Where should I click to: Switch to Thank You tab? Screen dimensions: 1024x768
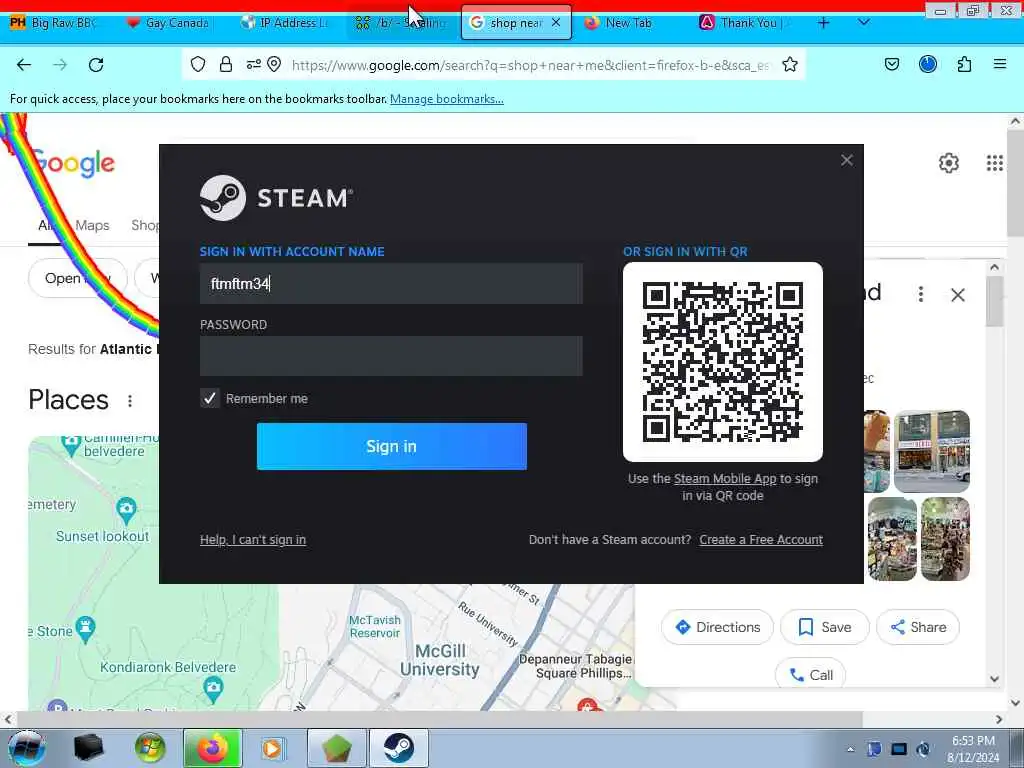(744, 23)
